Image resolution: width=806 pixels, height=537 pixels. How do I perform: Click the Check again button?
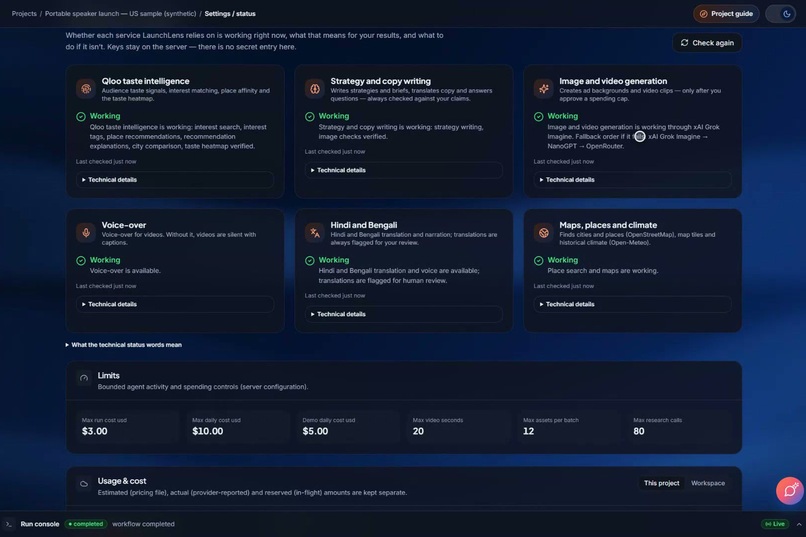click(707, 43)
